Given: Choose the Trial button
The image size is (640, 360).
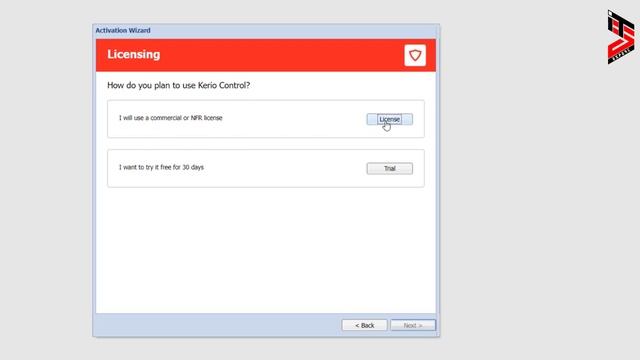Looking at the screenshot, I should (389, 169).
